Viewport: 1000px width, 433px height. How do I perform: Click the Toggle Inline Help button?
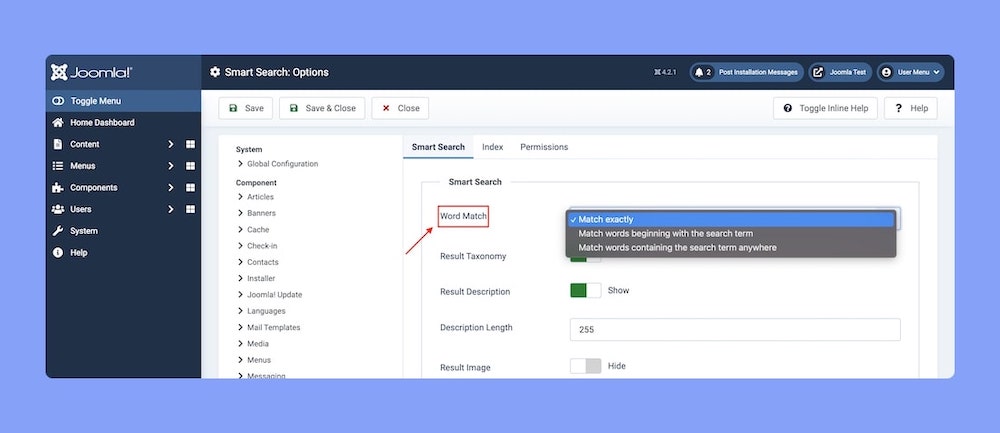(x=825, y=108)
